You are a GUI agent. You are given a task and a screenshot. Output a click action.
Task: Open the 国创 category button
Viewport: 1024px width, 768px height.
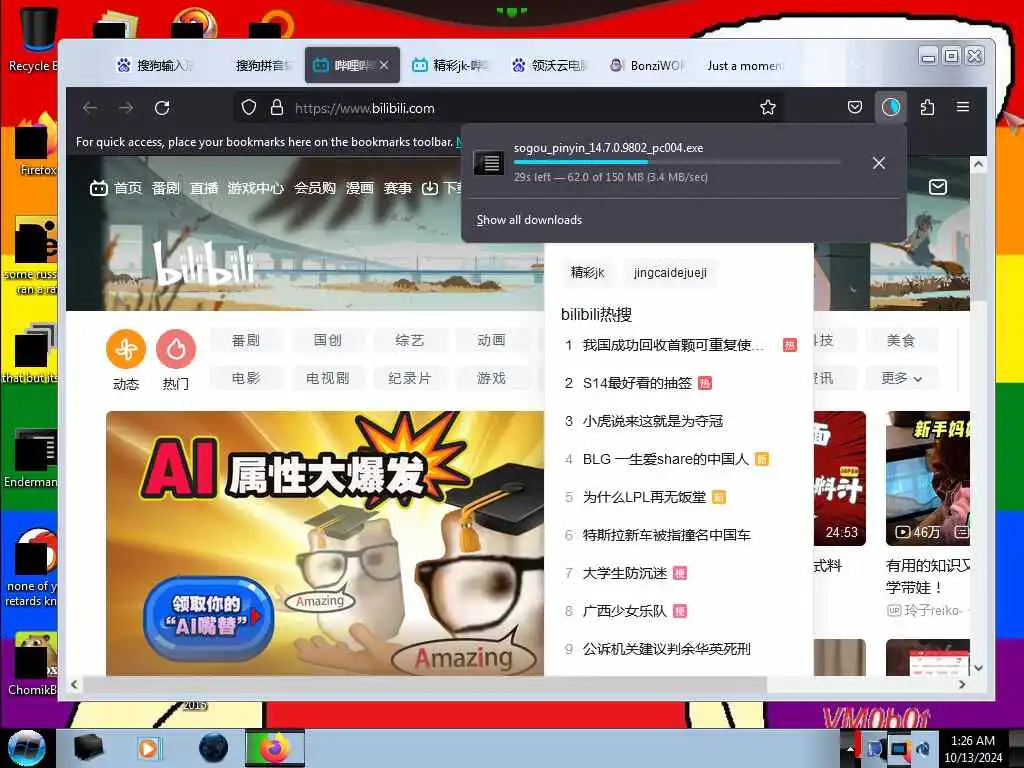click(x=328, y=340)
